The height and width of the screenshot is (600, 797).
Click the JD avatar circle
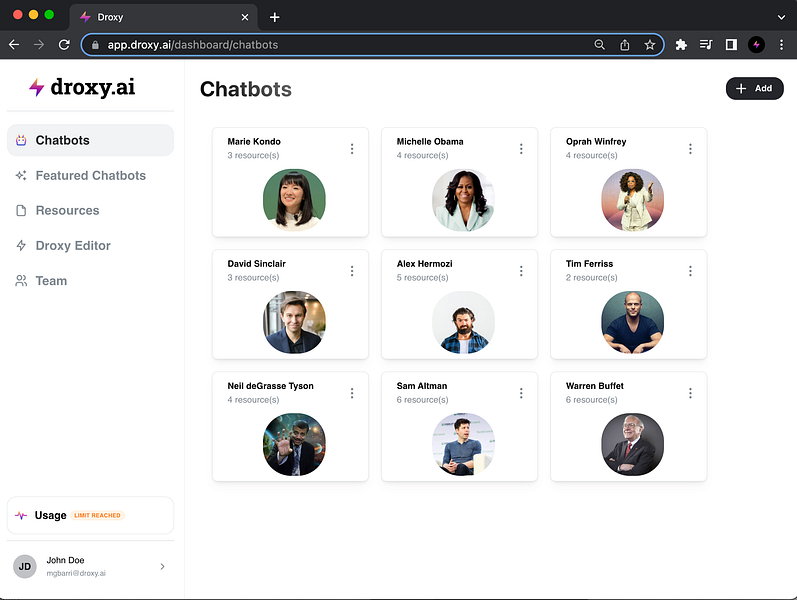click(24, 566)
